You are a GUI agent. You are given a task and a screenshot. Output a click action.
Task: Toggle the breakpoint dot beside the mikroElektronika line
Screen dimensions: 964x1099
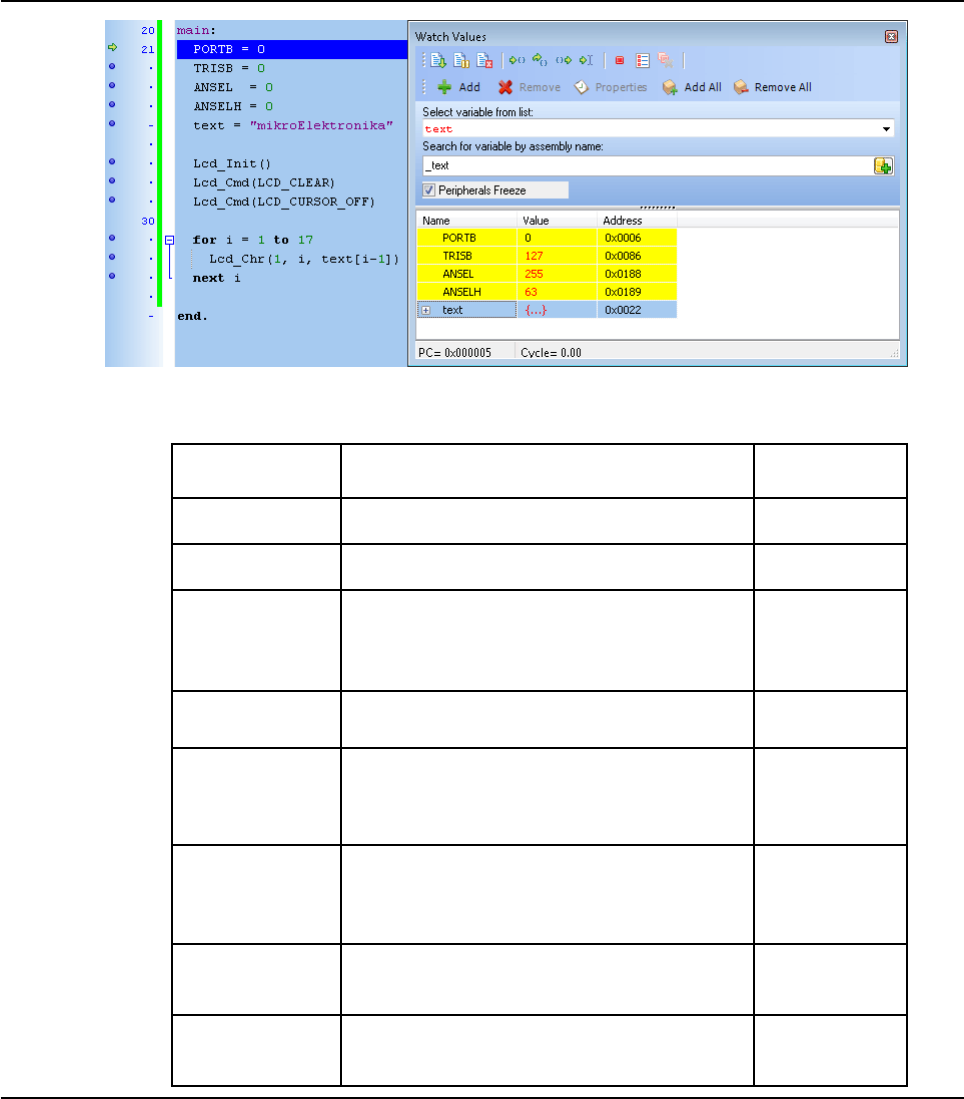pos(111,123)
